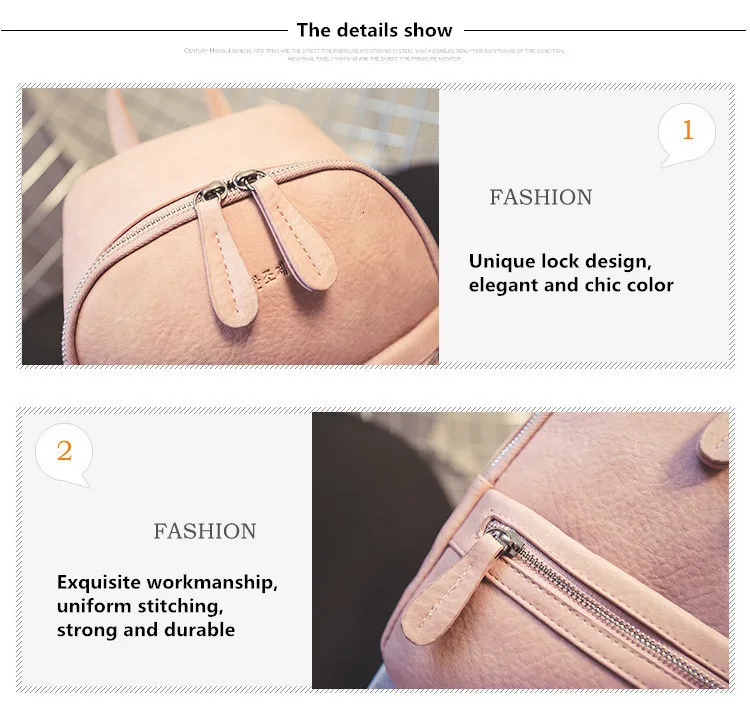Click the second FASHION label
Screen dimensions: 750x719
[205, 531]
